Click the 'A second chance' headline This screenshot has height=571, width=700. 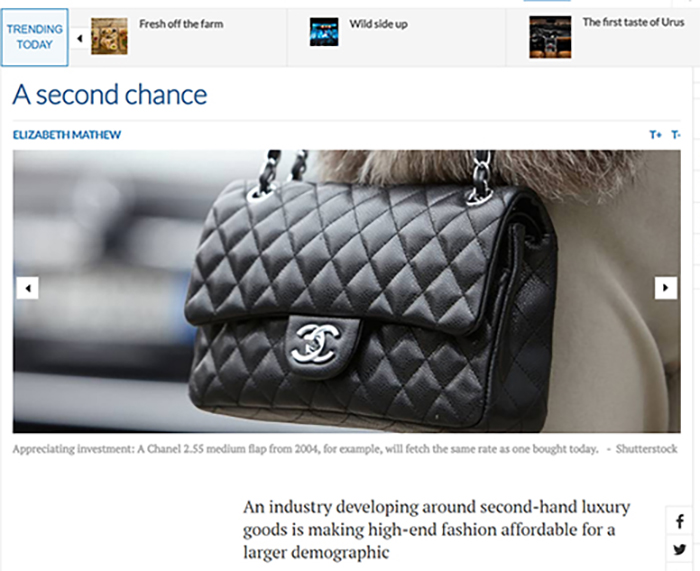point(110,94)
